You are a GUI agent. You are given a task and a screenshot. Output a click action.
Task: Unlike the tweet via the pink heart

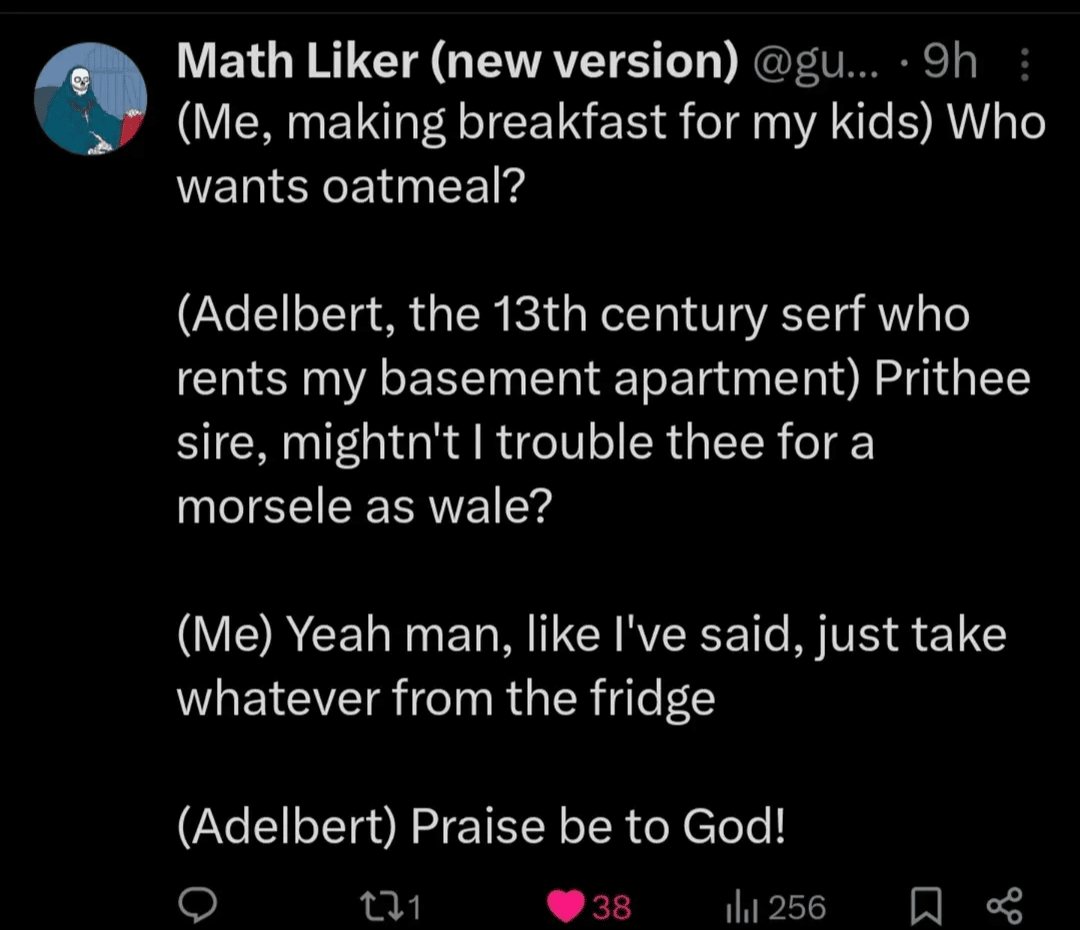pyautogui.click(x=565, y=907)
